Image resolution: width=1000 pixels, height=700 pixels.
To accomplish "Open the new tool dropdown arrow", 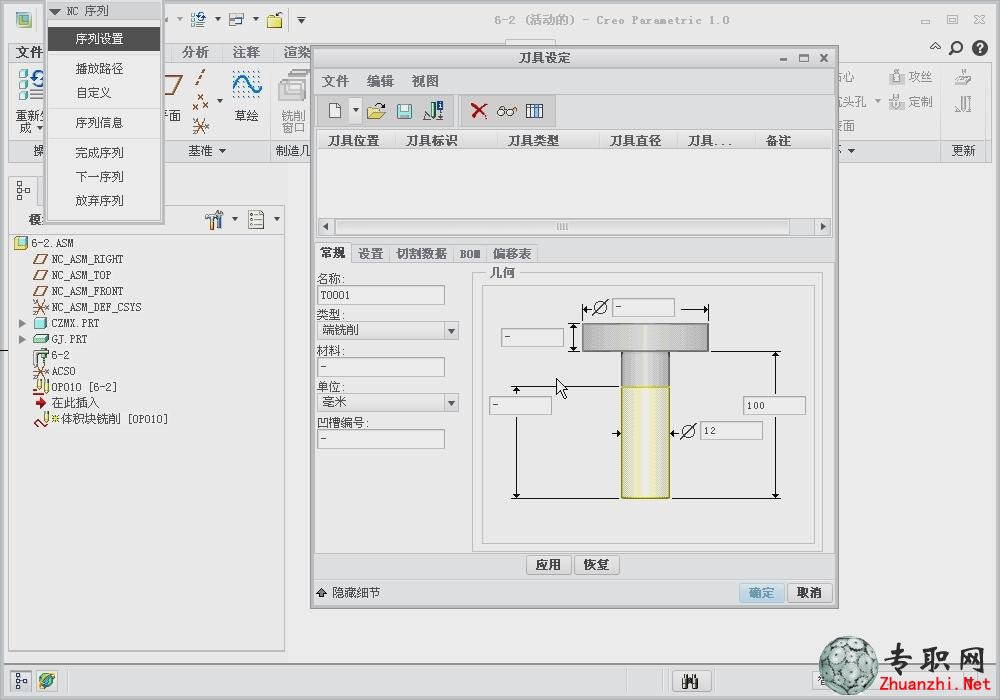I will click(x=355, y=110).
